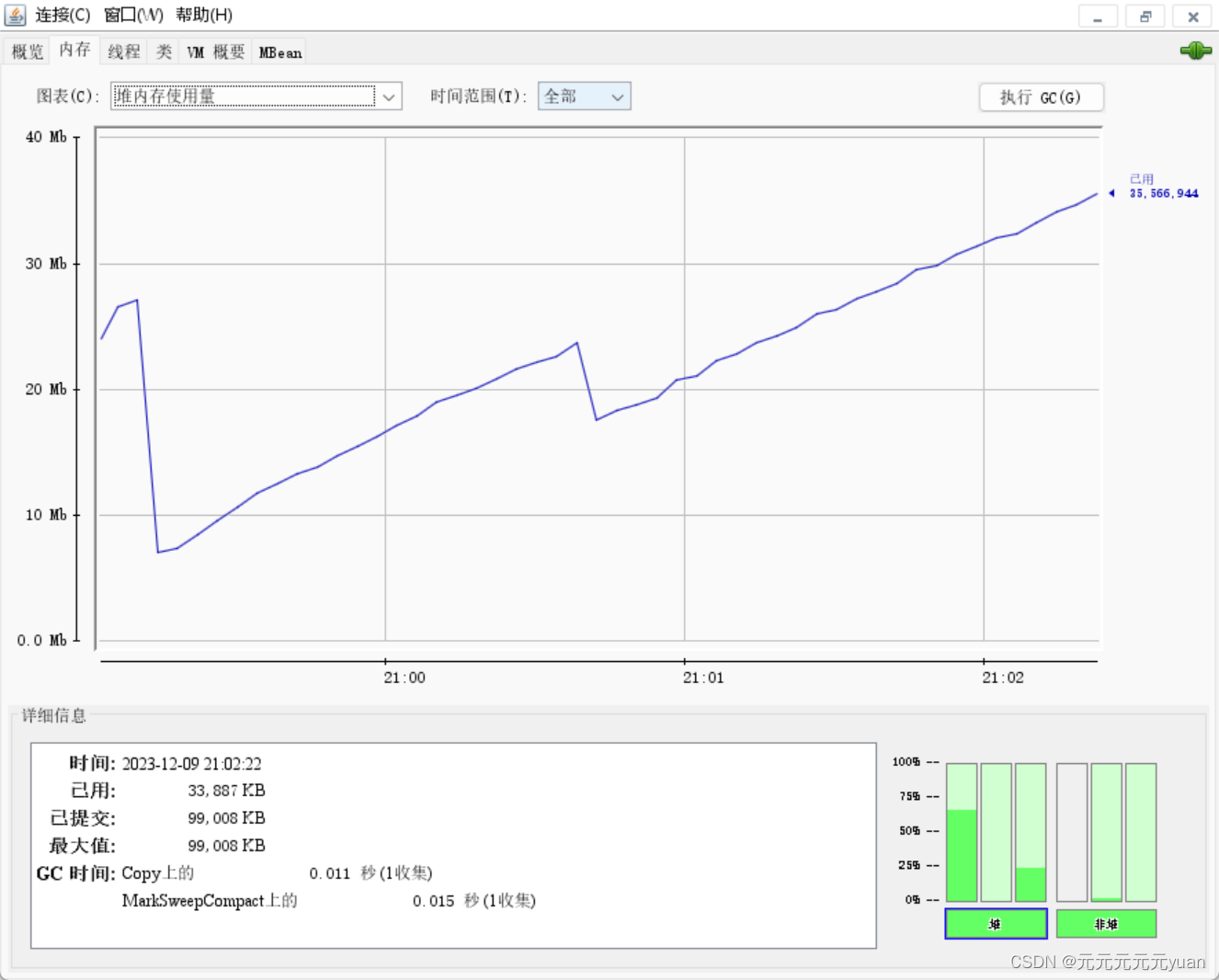1219x980 pixels.
Task: Click the 0.0 Mb axis label
Action: tap(42, 640)
